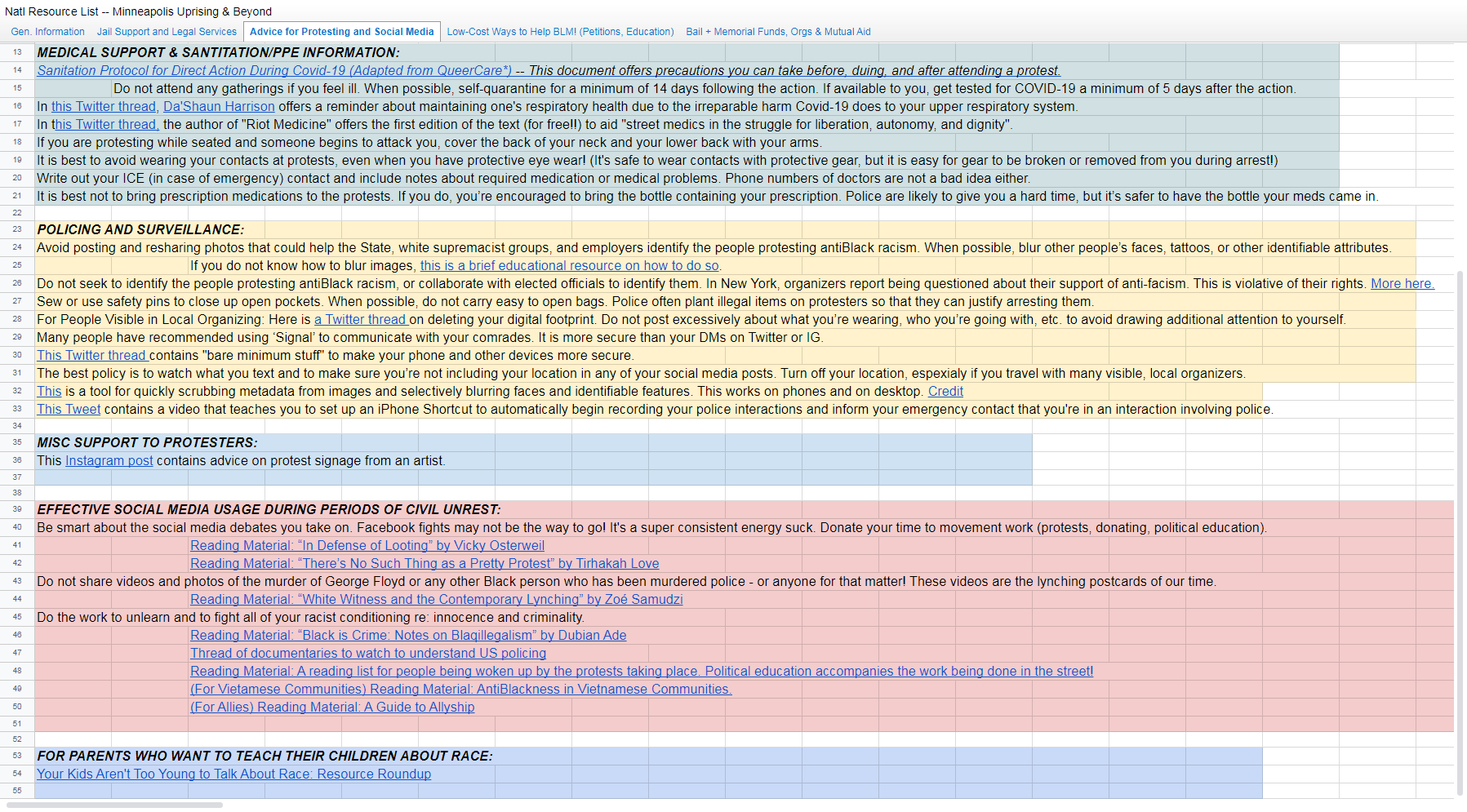
Task: Click 'The best policy is to watch' text
Action: click(641, 374)
